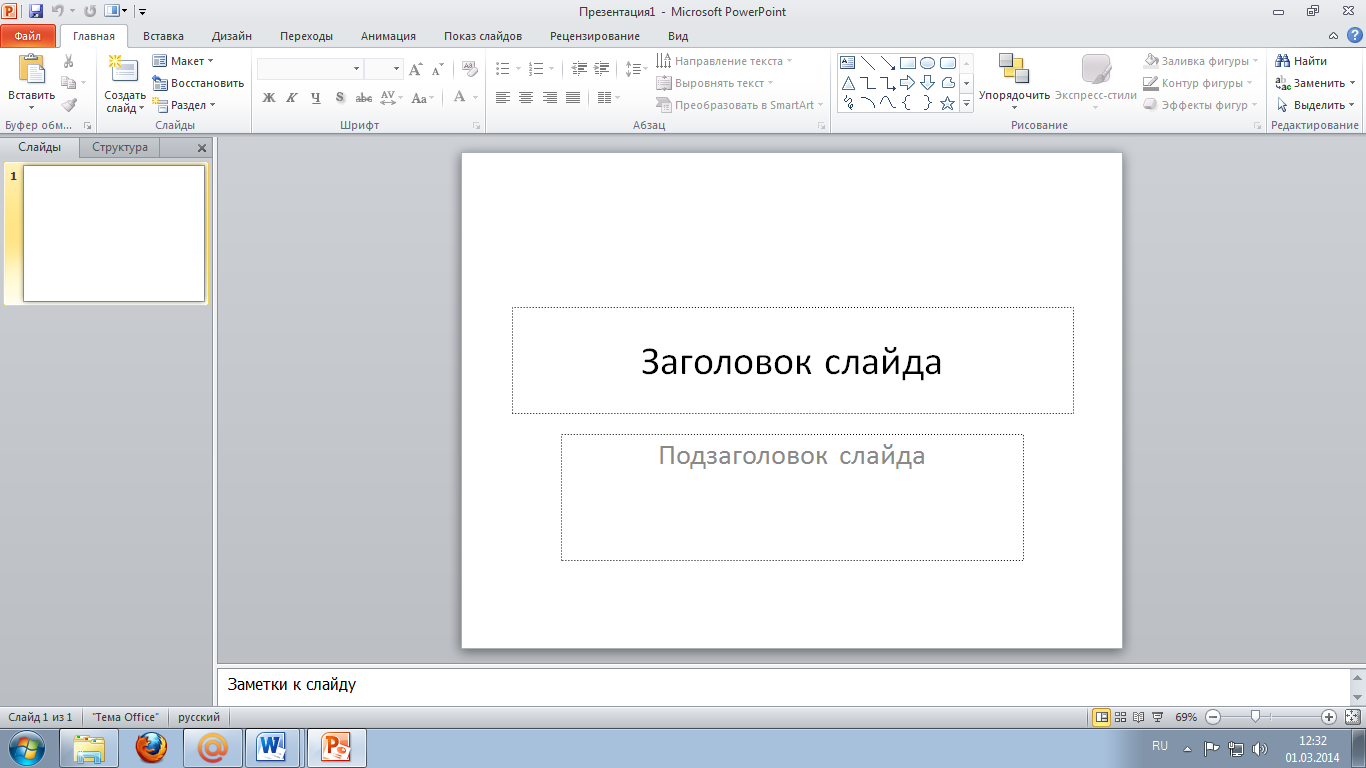Open the Layout (Макет) dropdown

tap(184, 61)
